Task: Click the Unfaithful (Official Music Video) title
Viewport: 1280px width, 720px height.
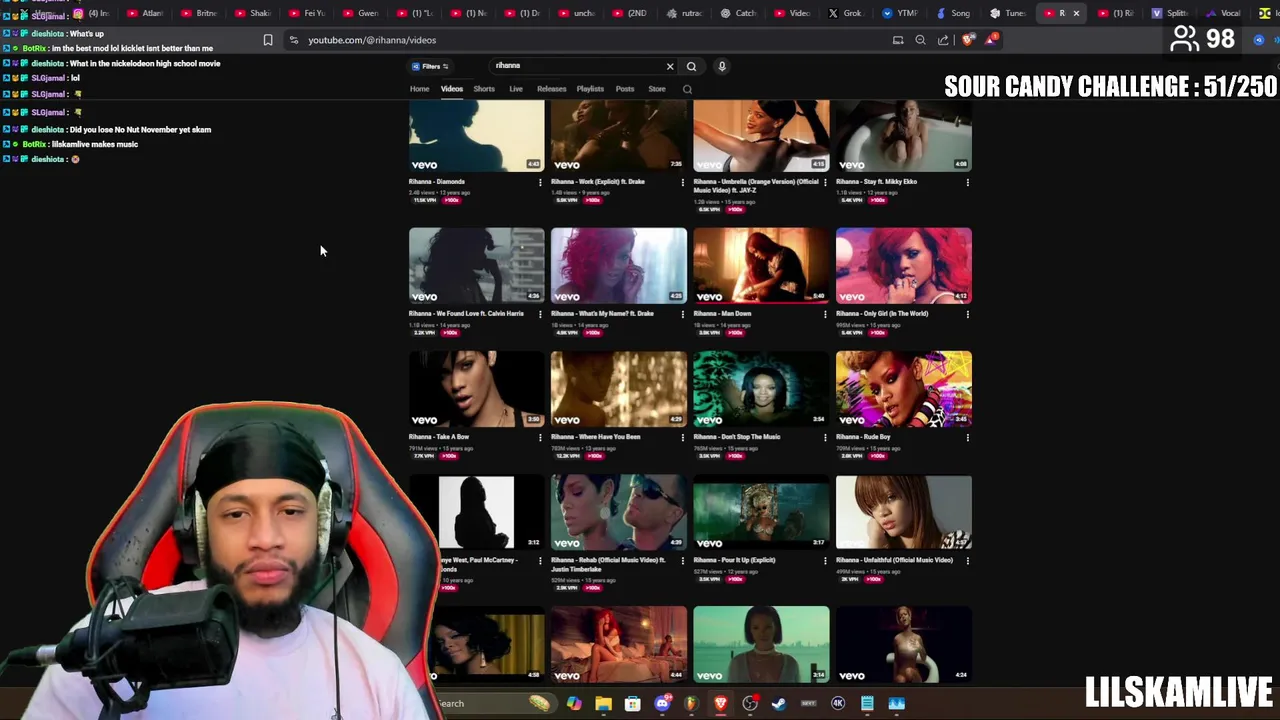Action: point(895,560)
